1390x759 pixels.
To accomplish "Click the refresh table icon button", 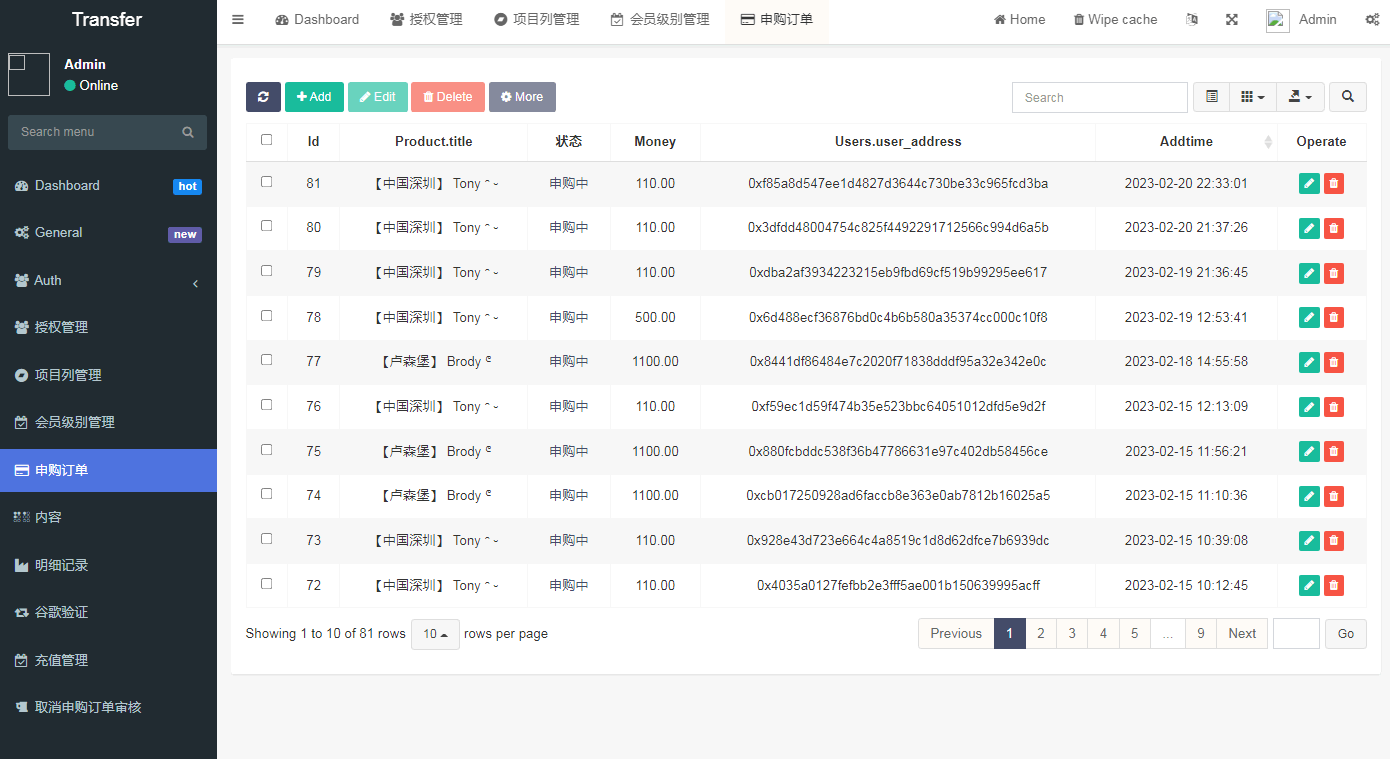I will click(x=263, y=97).
